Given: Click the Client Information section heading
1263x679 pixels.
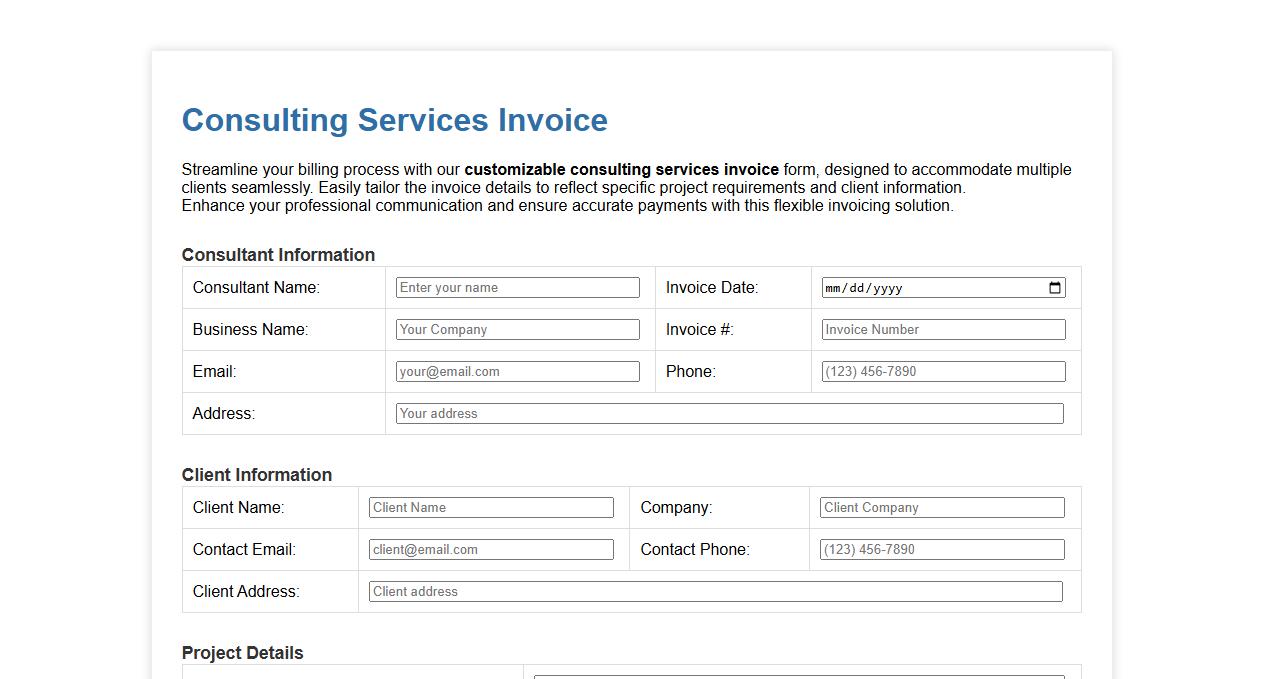Looking at the screenshot, I should pyautogui.click(x=257, y=475).
